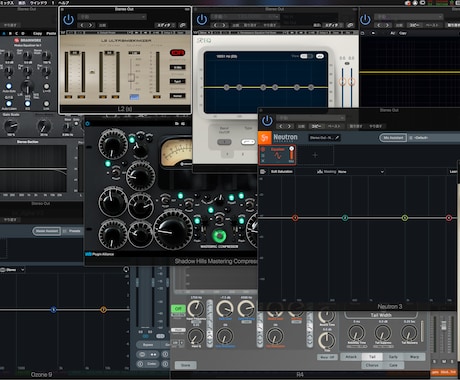This screenshot has width=460, height=380.
Task: Open preset dropdown in rightmost top window
Action: (409, 16)
